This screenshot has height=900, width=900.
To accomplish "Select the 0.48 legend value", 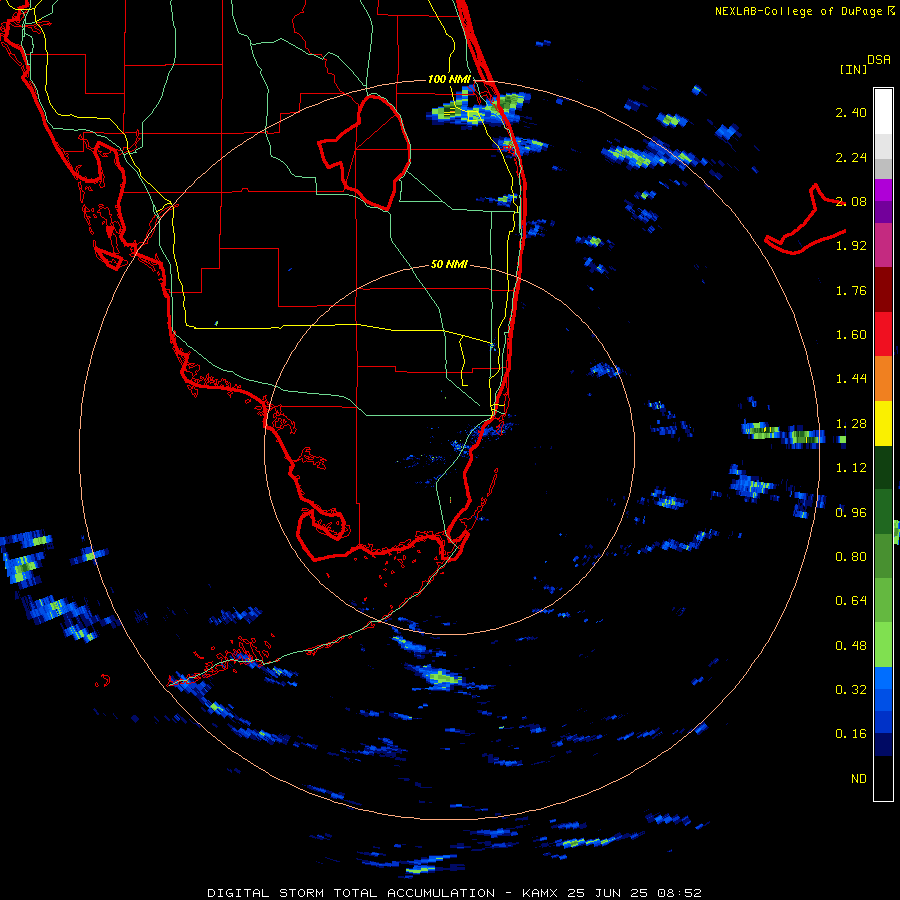I will (851, 646).
